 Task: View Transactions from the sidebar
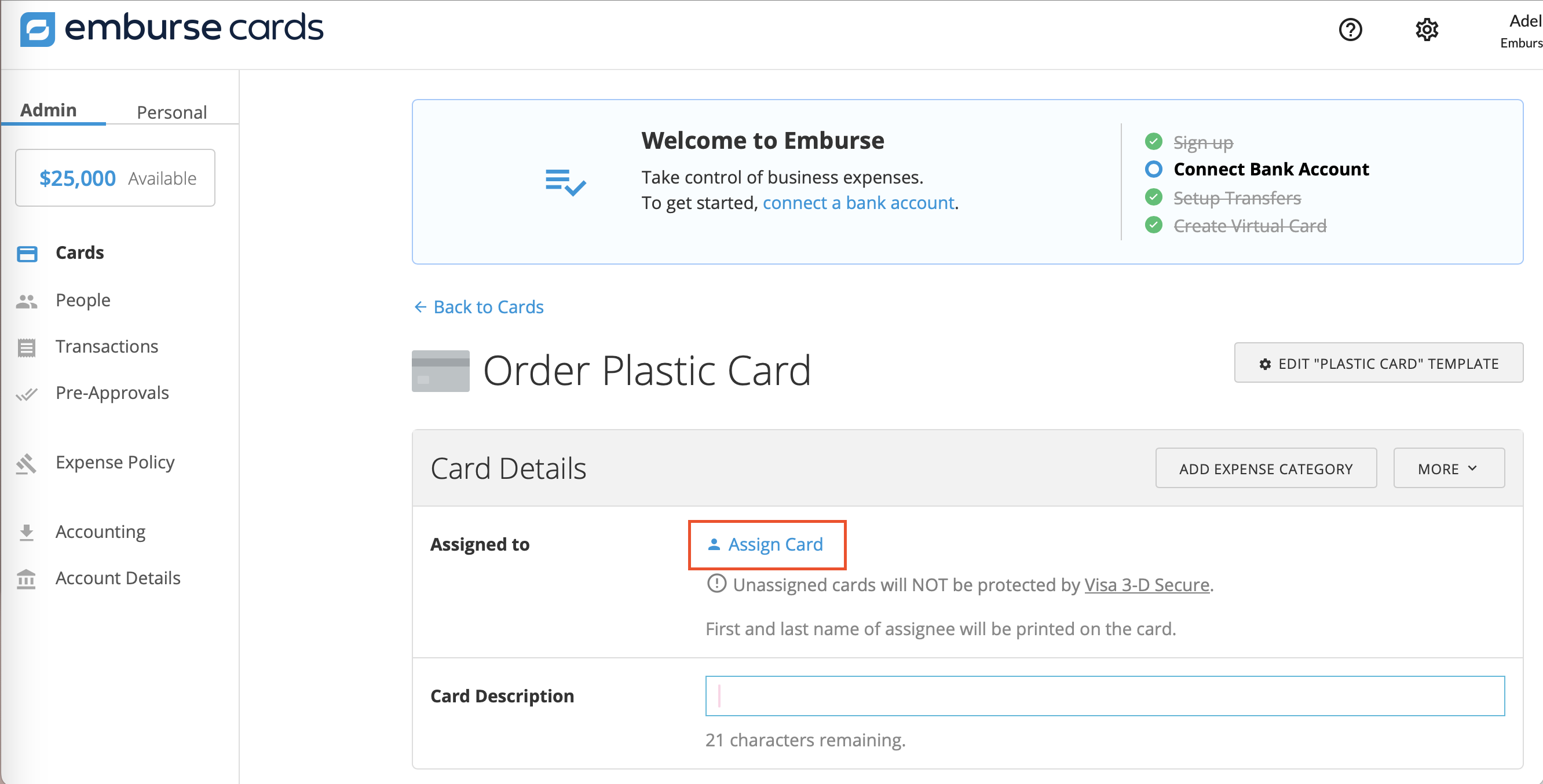click(107, 346)
